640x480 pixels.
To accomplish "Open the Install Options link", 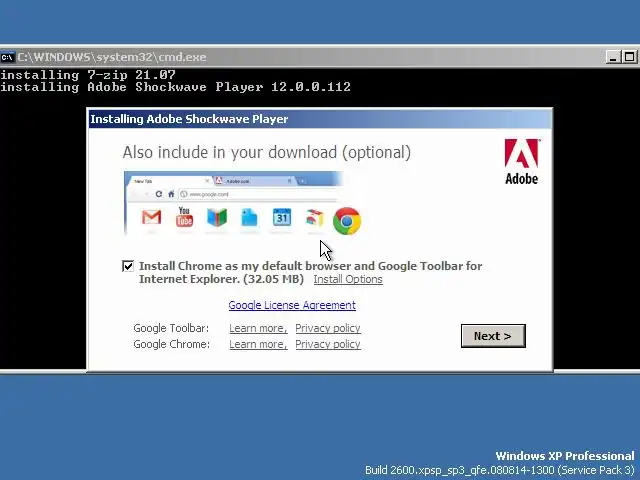I will click(348, 280).
